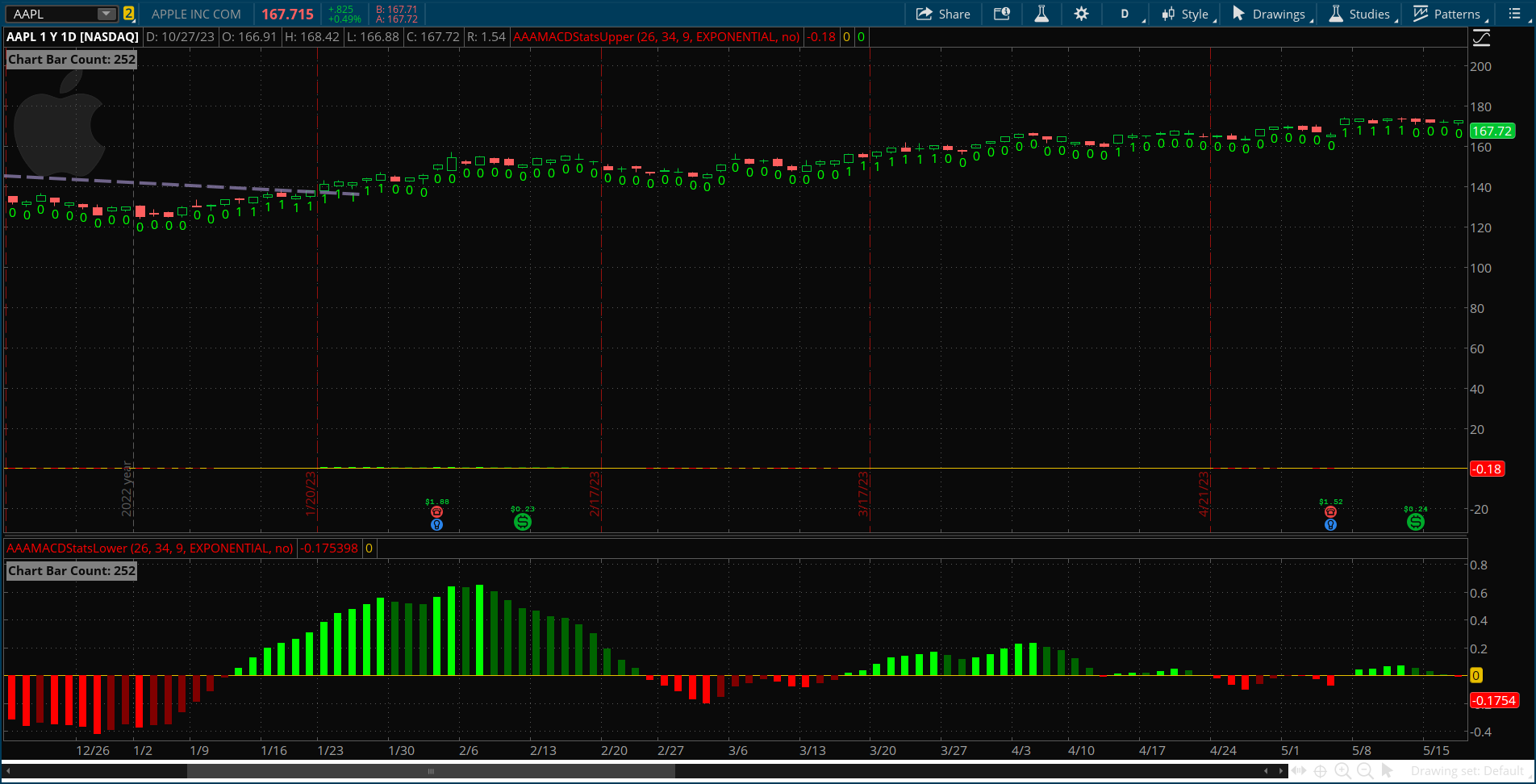Click the C: 167.72 close value
The image size is (1536, 784).
[432, 37]
